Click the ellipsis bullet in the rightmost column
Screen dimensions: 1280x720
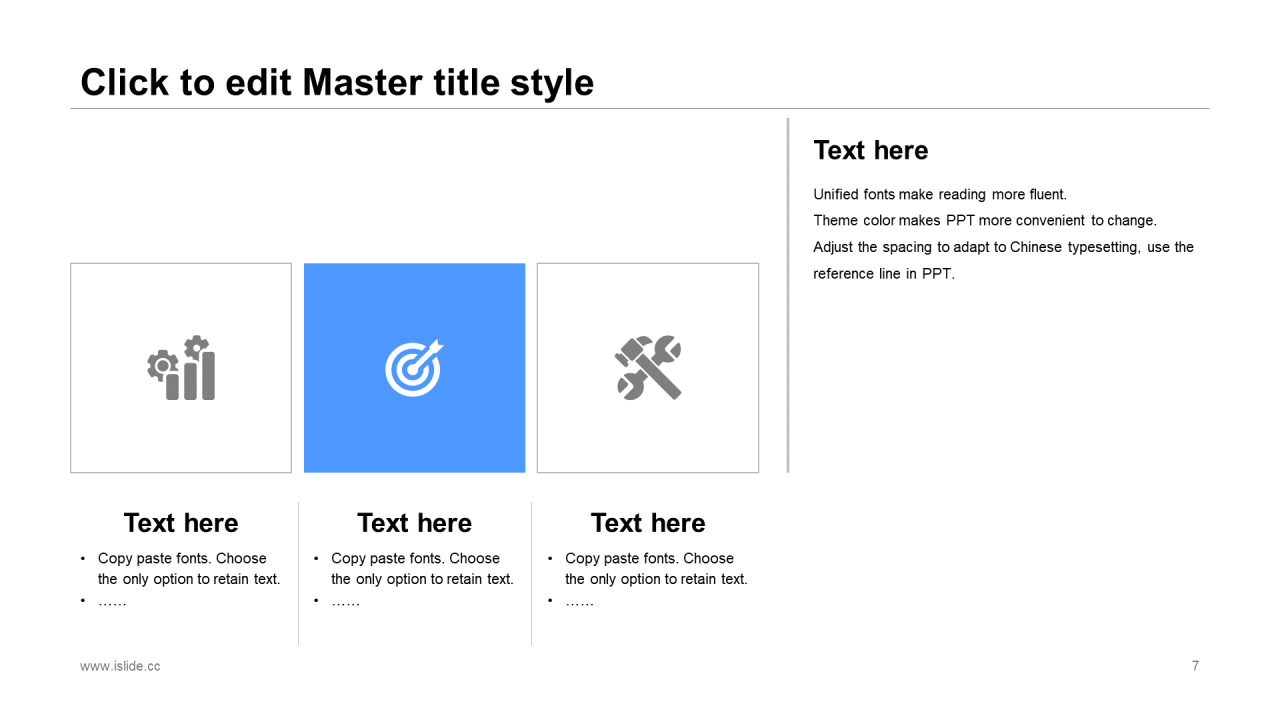click(x=579, y=602)
